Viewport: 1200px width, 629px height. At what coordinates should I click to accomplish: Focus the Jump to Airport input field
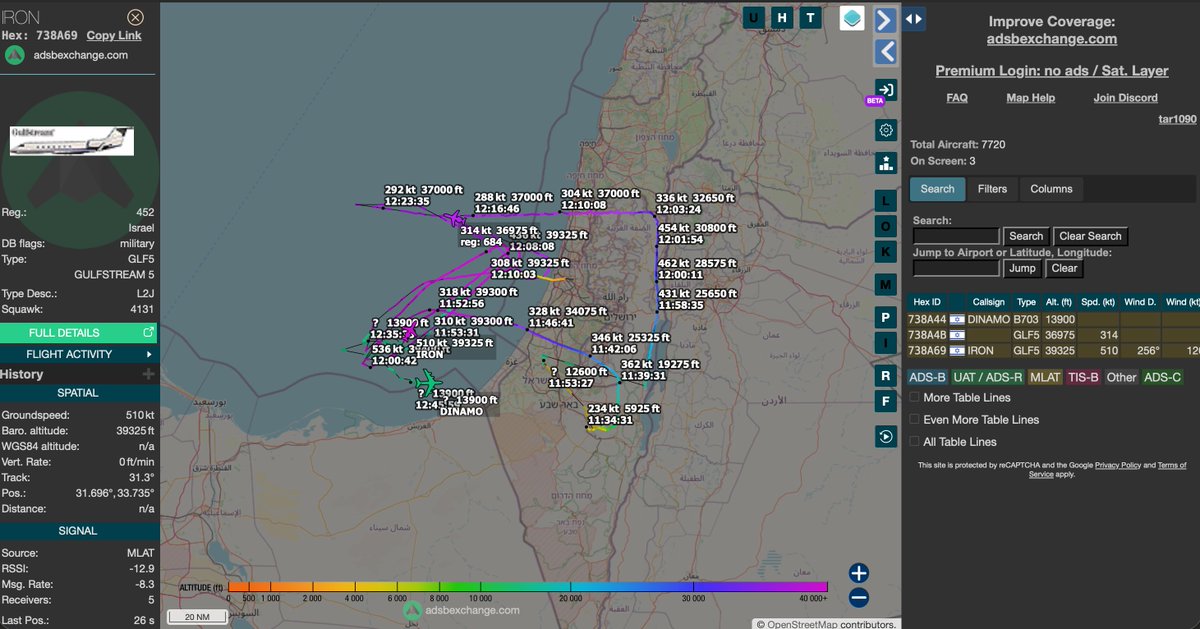(x=956, y=268)
